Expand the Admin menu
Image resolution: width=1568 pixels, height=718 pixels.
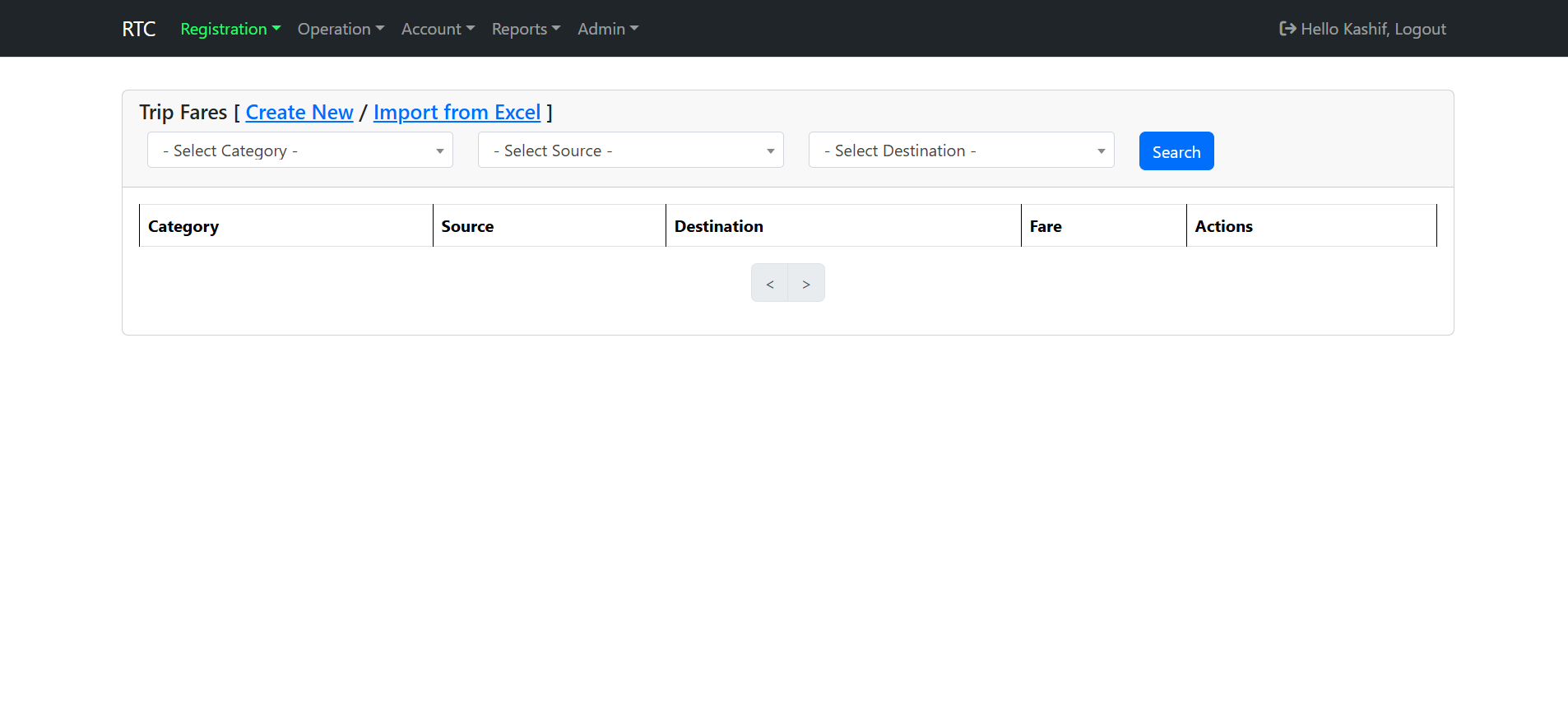pyautogui.click(x=607, y=29)
